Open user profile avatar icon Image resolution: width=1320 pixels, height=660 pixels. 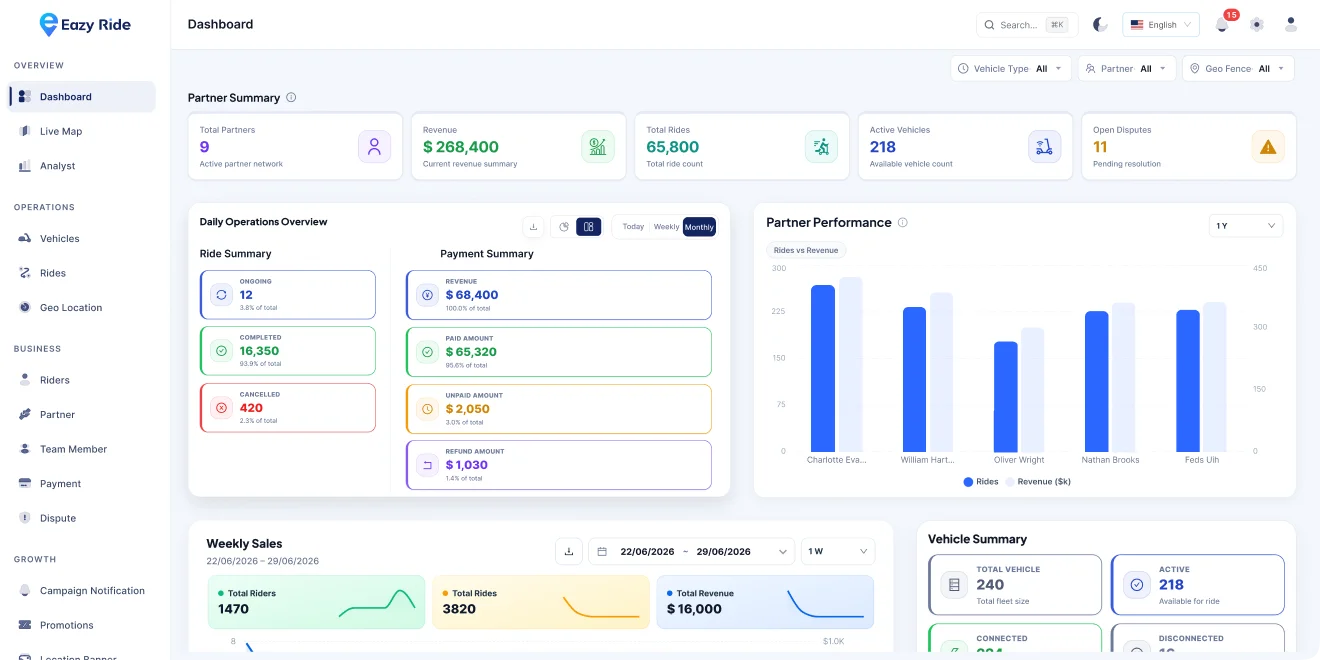tap(1291, 25)
